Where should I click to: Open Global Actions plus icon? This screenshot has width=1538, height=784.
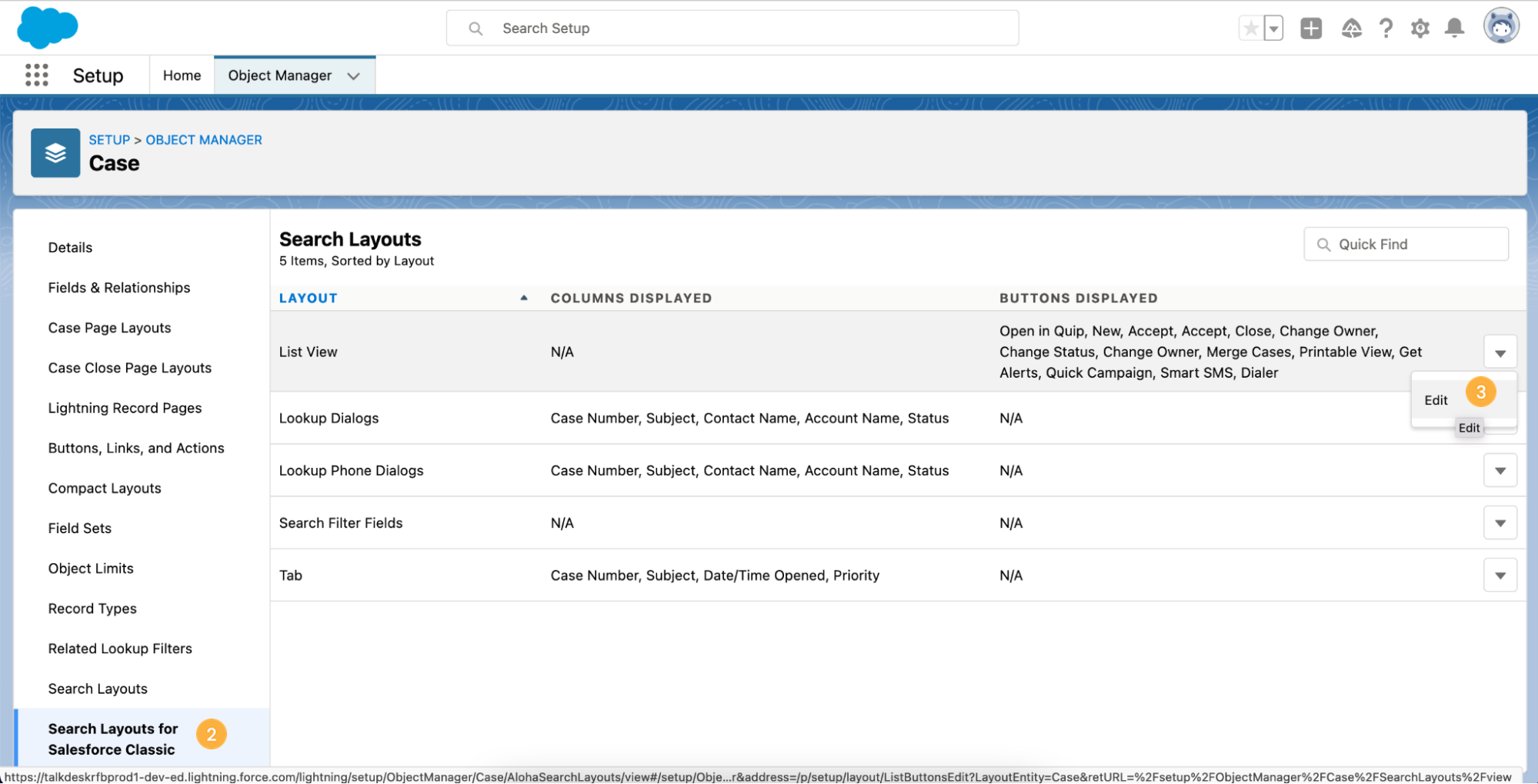click(1311, 28)
